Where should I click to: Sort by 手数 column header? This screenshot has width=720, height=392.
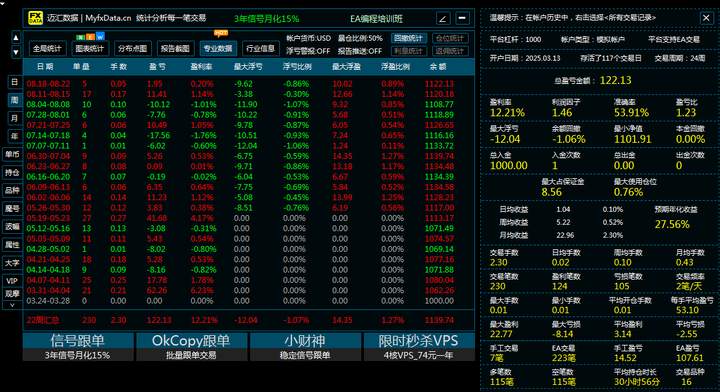click(x=118, y=67)
